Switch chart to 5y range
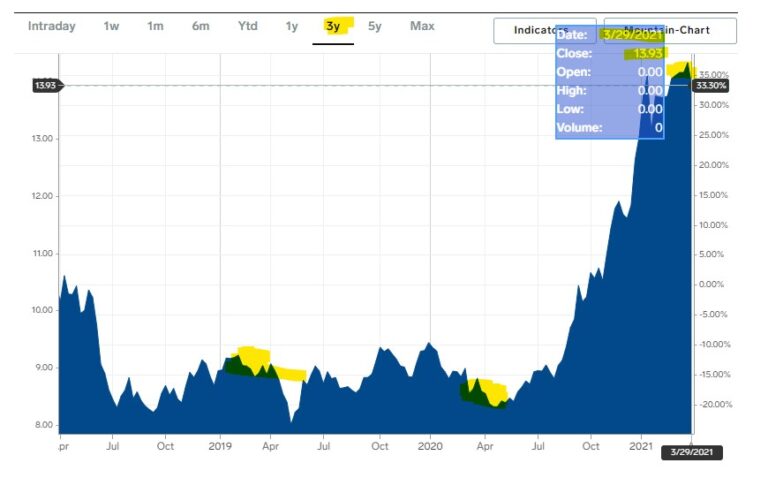Viewport: 768px width, 478px height. tap(374, 26)
